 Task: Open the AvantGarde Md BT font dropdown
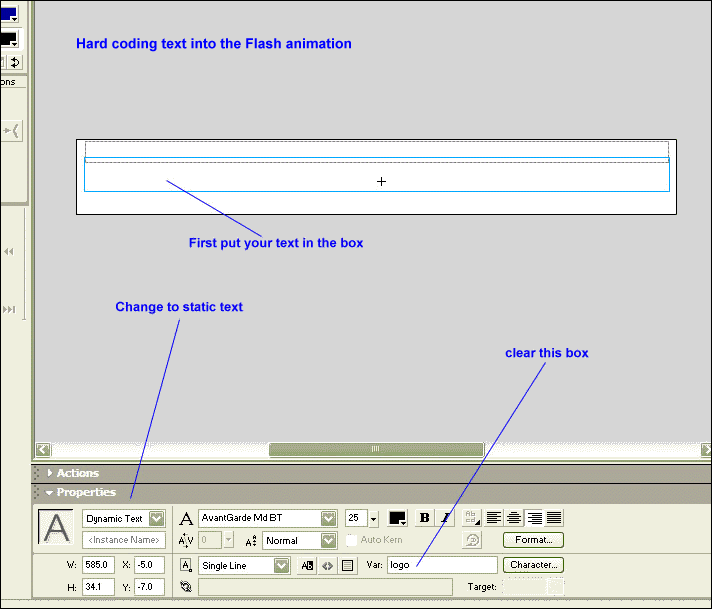point(328,518)
